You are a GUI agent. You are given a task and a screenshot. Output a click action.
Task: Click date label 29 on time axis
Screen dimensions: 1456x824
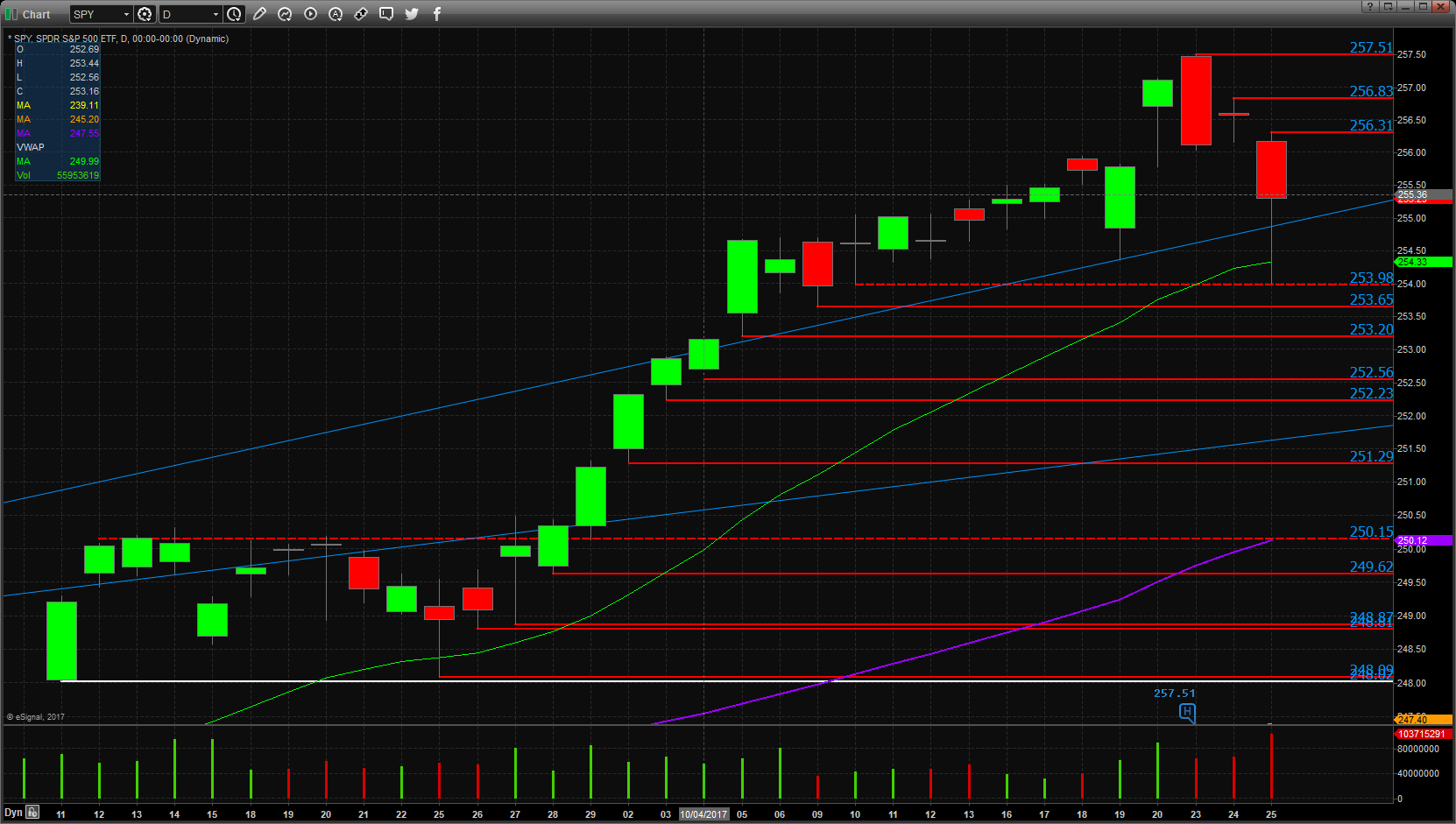tap(590, 814)
